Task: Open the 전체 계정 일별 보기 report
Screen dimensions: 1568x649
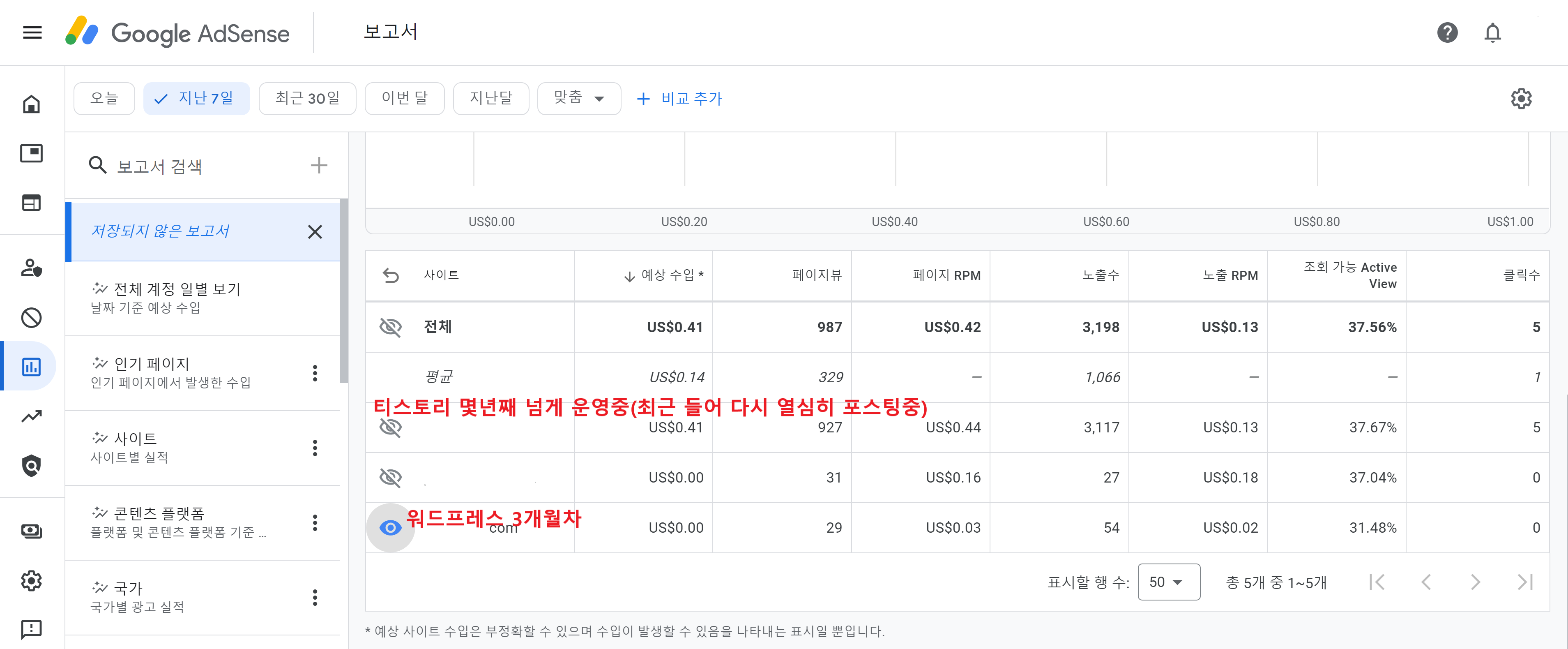Action: tap(202, 298)
